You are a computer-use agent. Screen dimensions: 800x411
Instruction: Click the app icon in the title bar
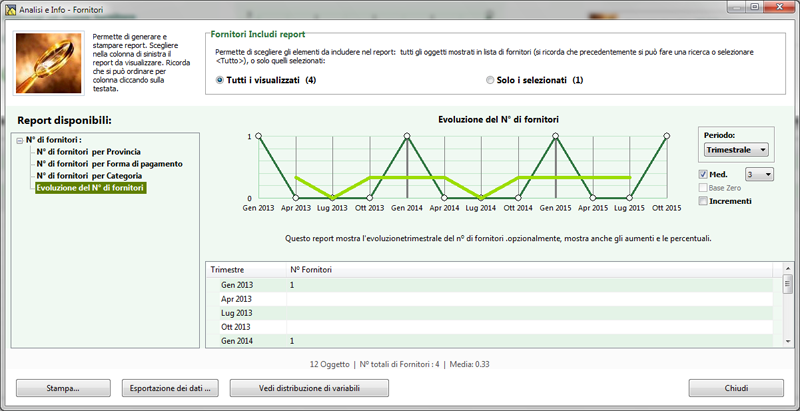(9, 10)
